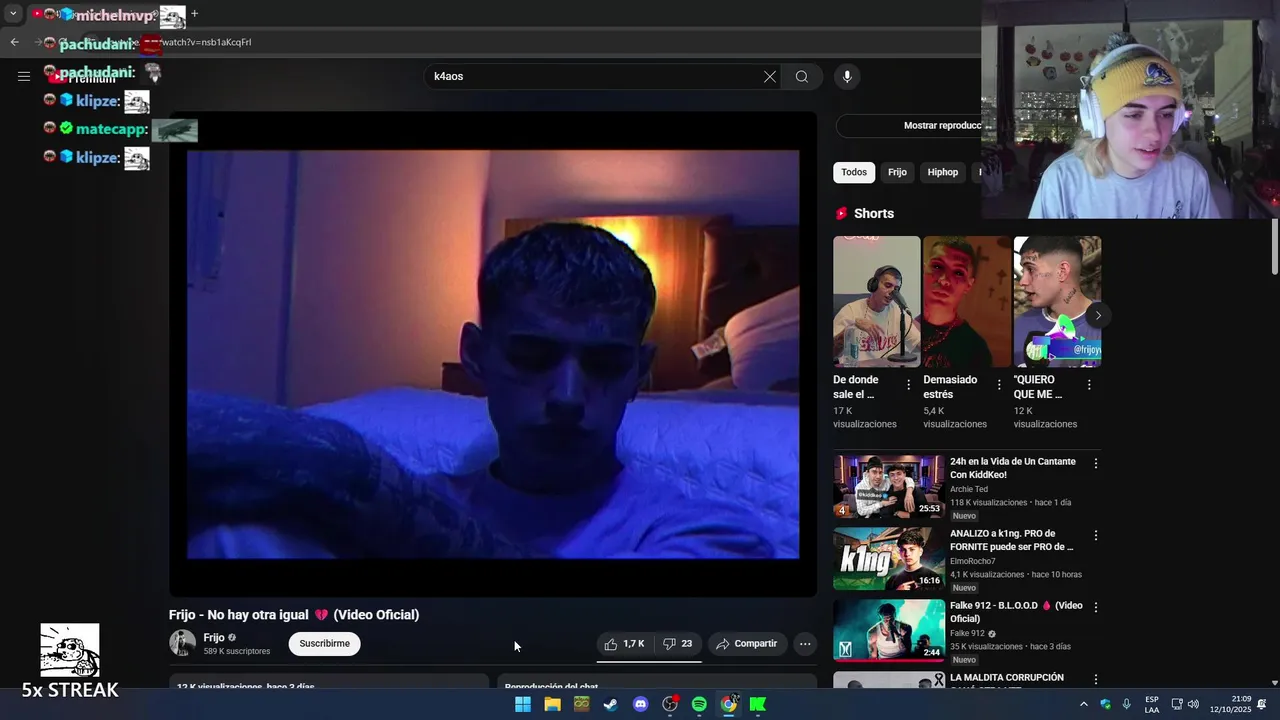1280x720 pixels.
Task: Click the magnifier search button
Action: click(802, 77)
